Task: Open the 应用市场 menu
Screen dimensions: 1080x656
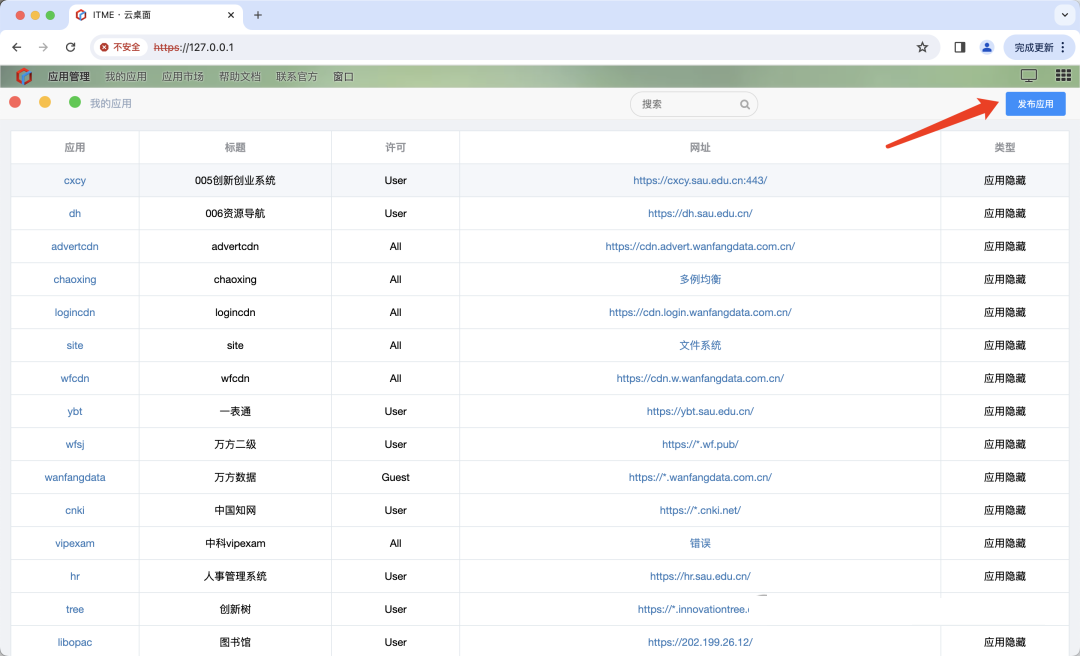Action: tap(182, 77)
